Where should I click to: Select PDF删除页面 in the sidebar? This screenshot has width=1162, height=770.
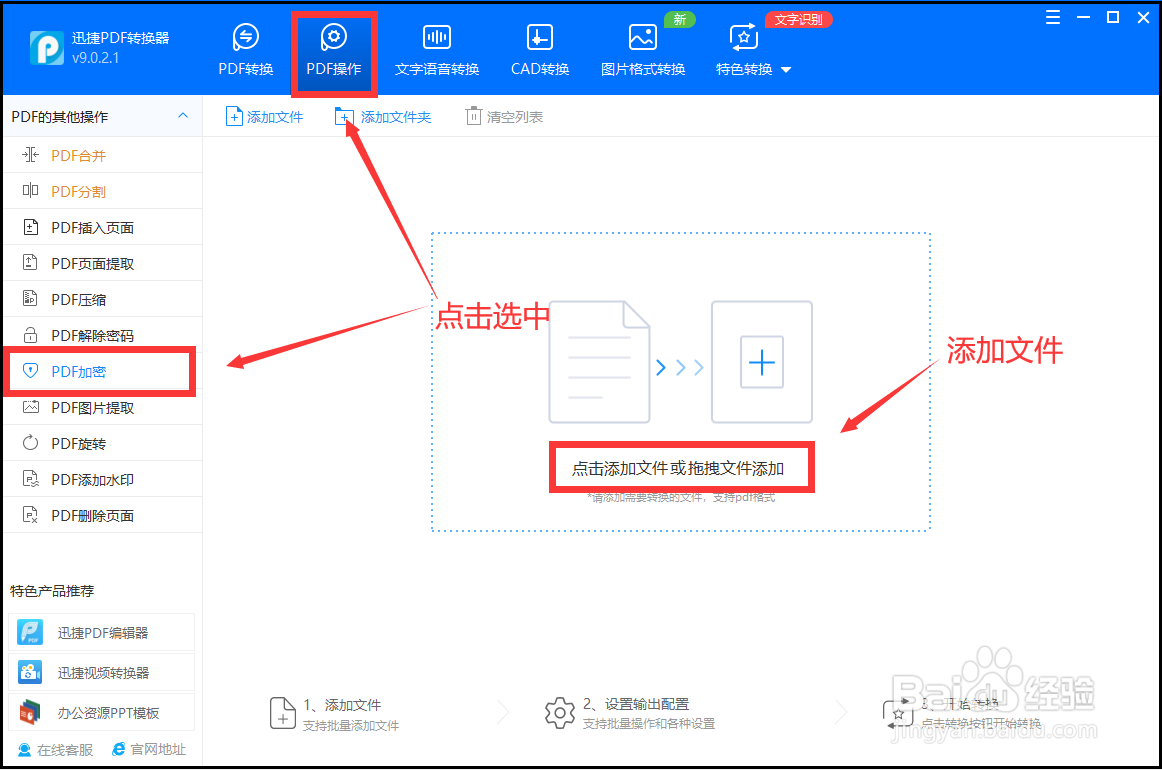point(102,515)
